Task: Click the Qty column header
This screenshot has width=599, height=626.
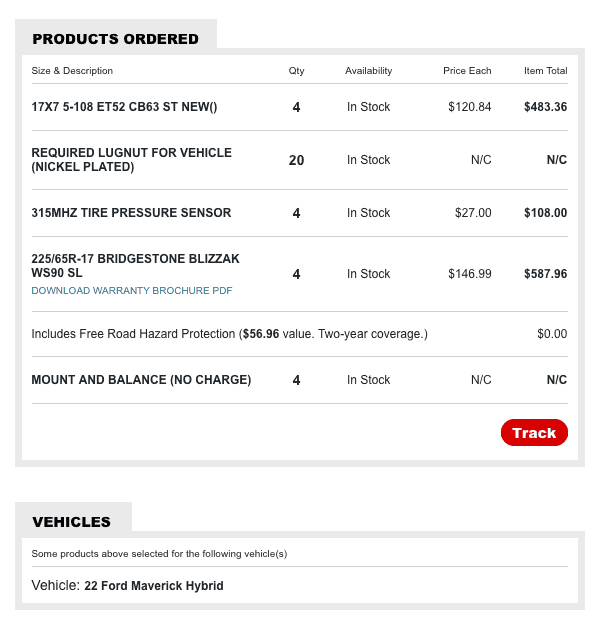Action: [x=296, y=71]
